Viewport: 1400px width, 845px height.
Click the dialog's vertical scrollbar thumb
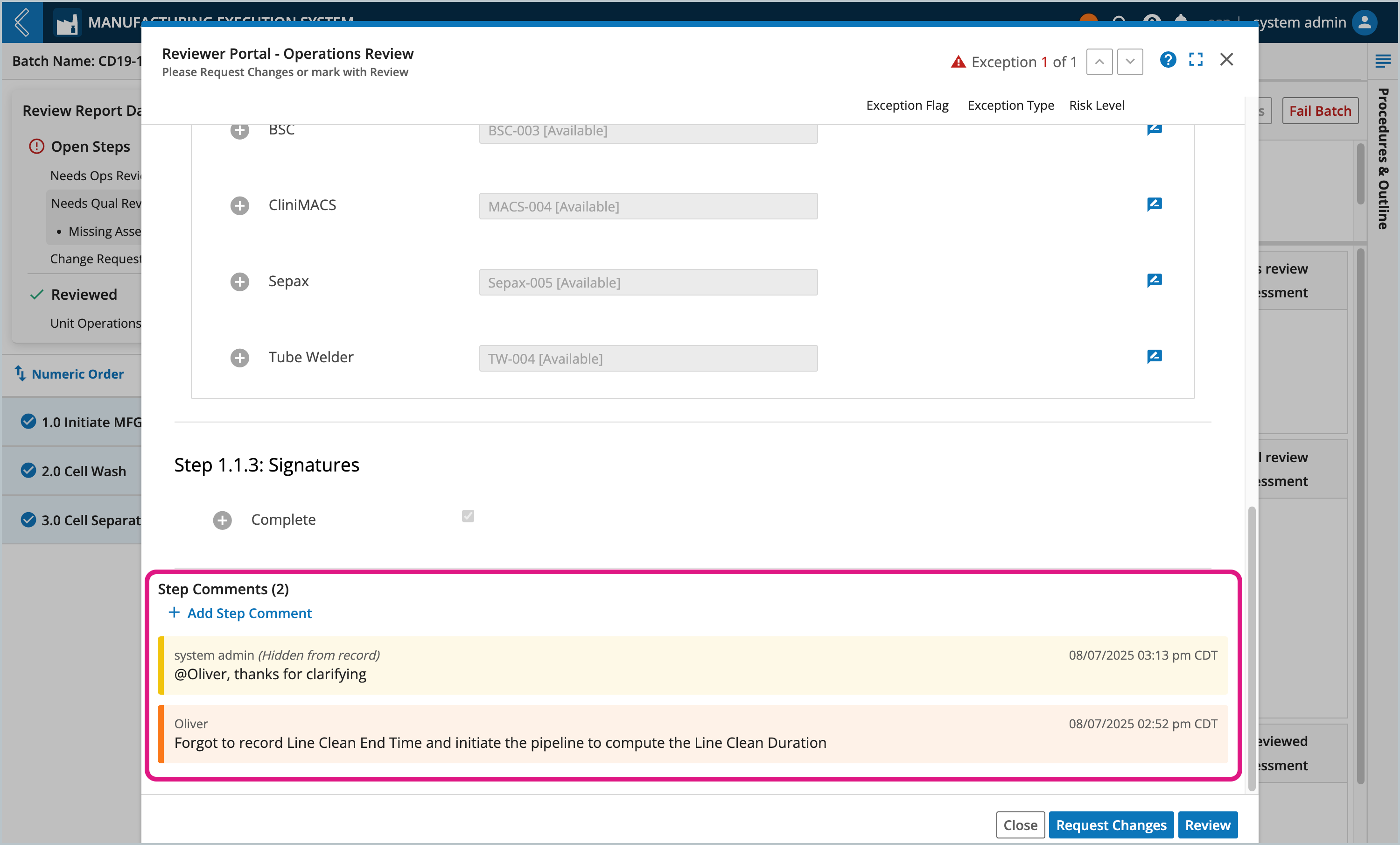tap(1251, 648)
